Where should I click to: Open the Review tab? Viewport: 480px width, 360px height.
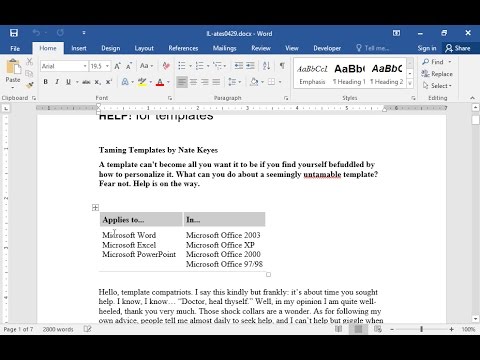click(261, 48)
